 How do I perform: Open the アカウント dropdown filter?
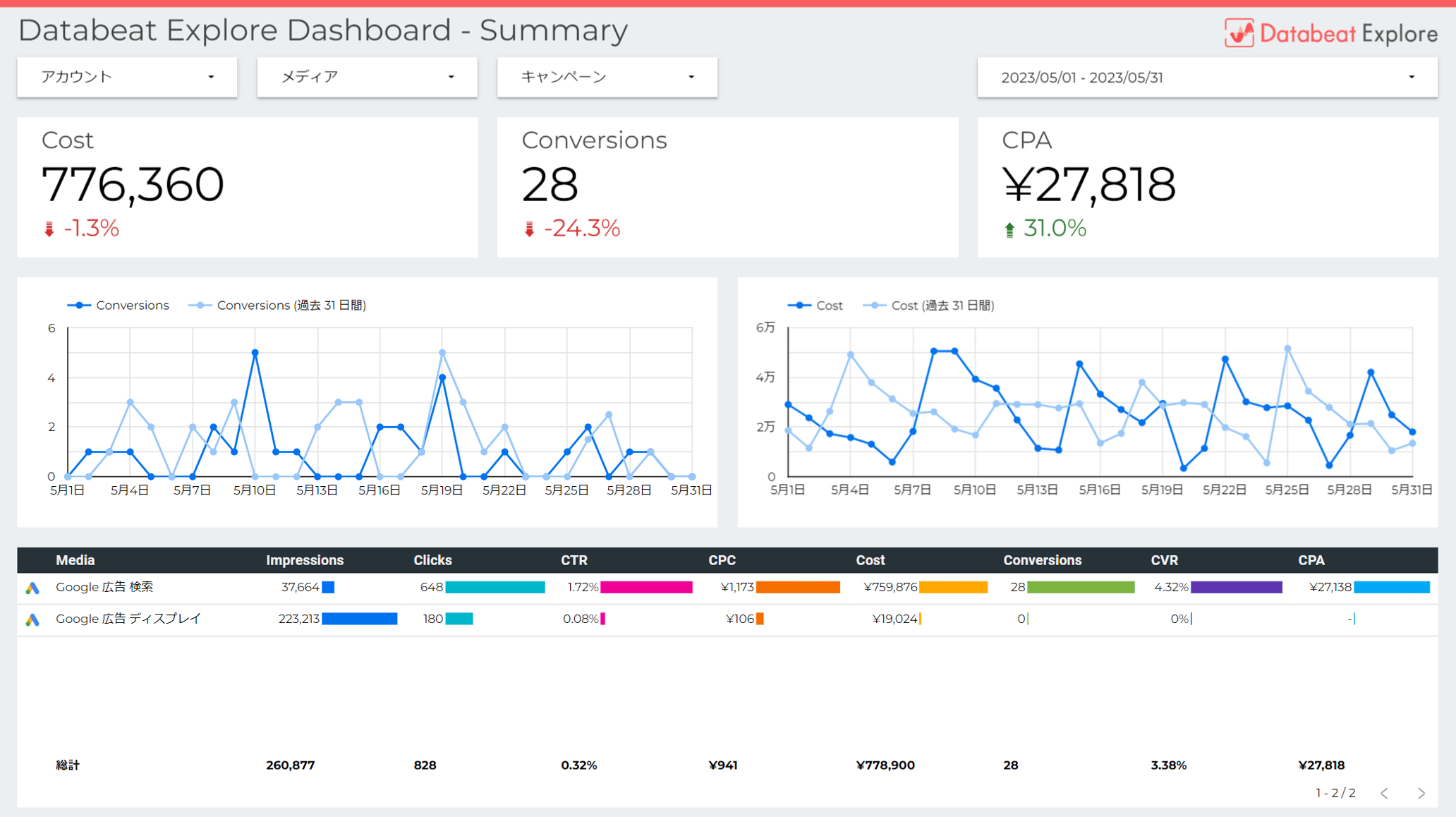(x=127, y=77)
